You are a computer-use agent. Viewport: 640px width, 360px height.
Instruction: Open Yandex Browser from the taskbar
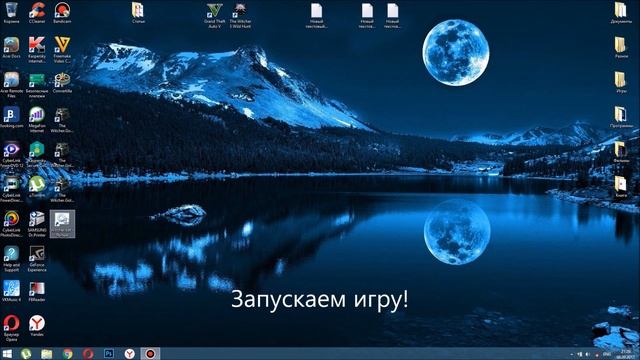tap(129, 354)
